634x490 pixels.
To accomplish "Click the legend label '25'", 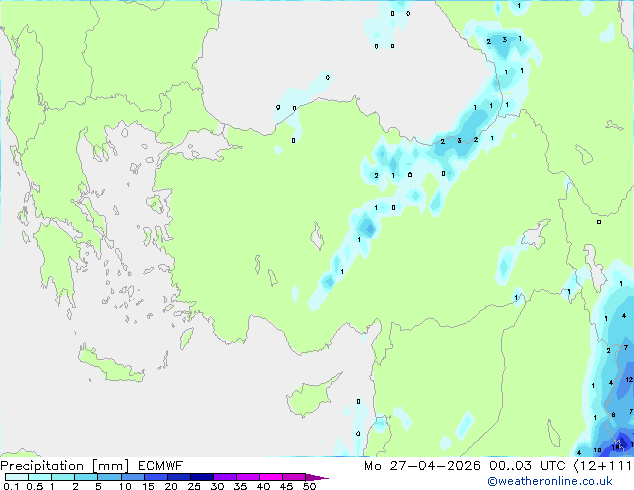I will [x=194, y=486].
